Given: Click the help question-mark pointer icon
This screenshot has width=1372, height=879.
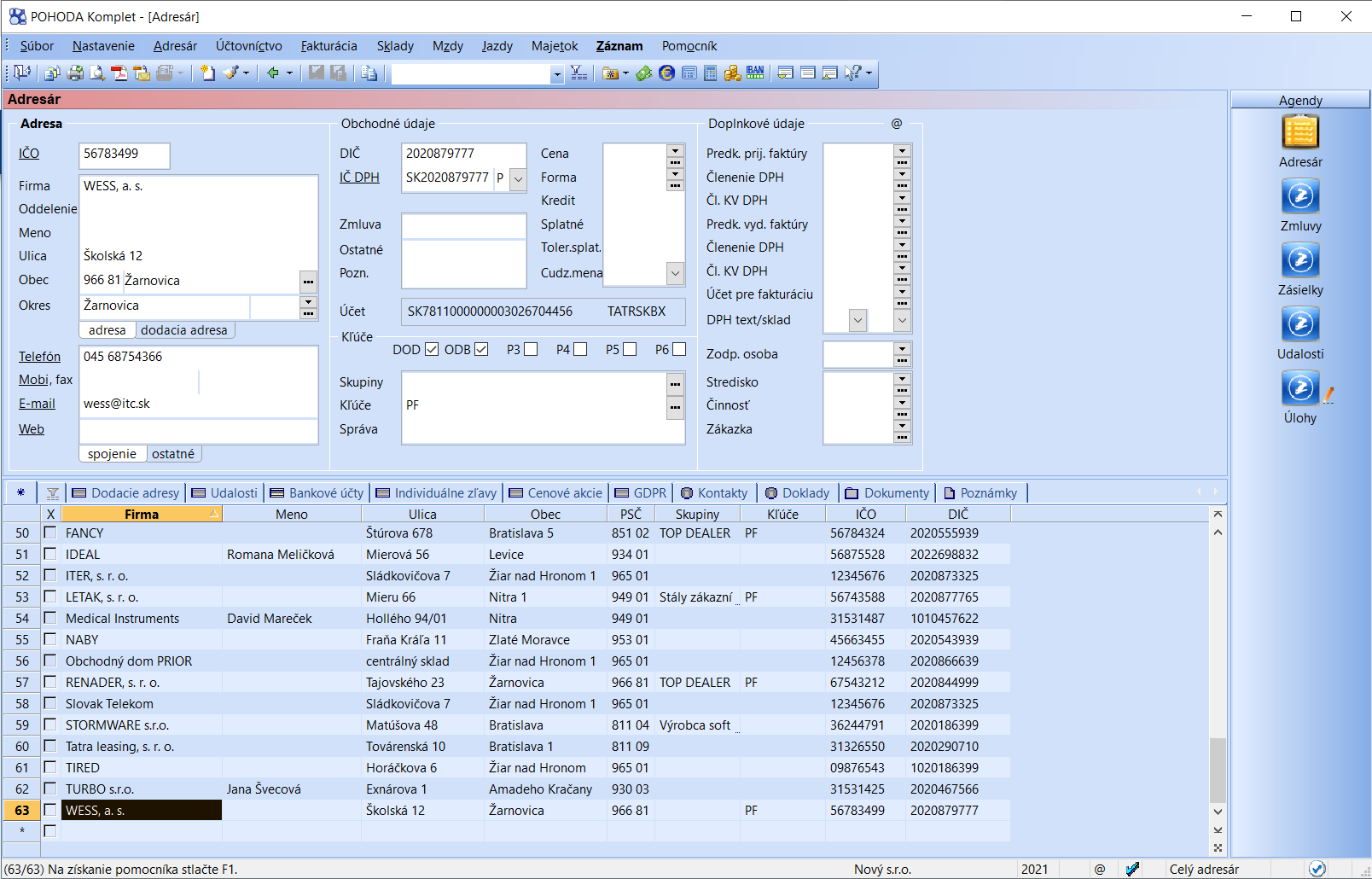Looking at the screenshot, I should (853, 73).
